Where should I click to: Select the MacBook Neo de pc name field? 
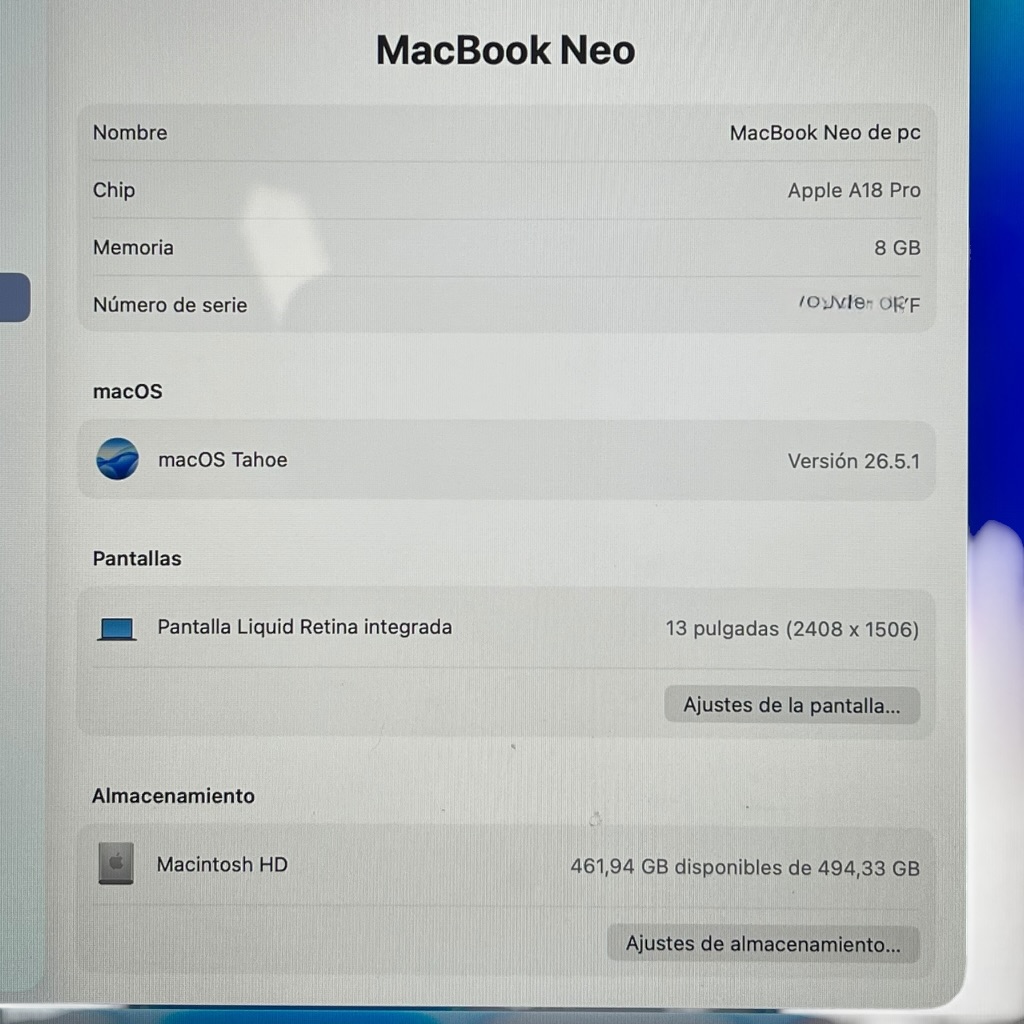[x=825, y=133]
